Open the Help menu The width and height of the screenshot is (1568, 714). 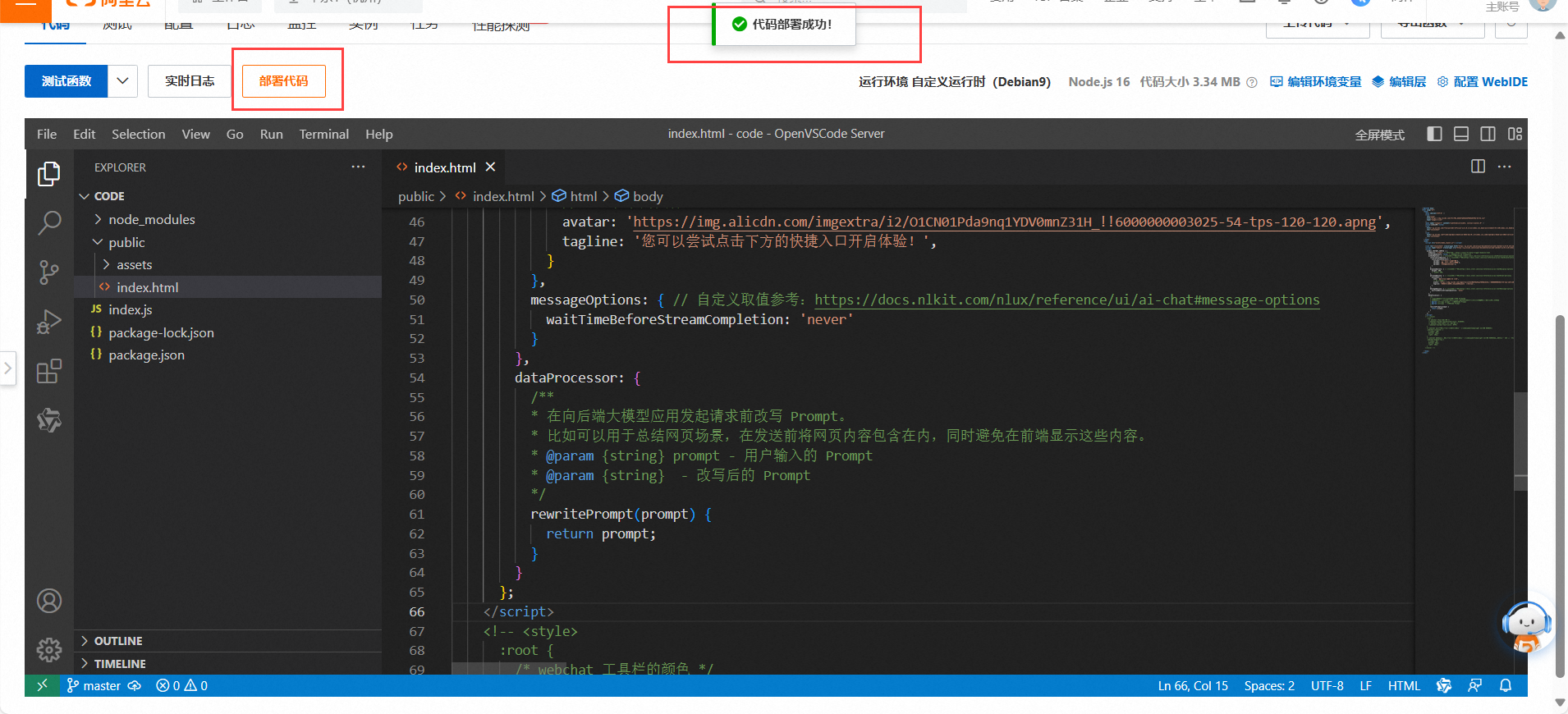tap(378, 134)
